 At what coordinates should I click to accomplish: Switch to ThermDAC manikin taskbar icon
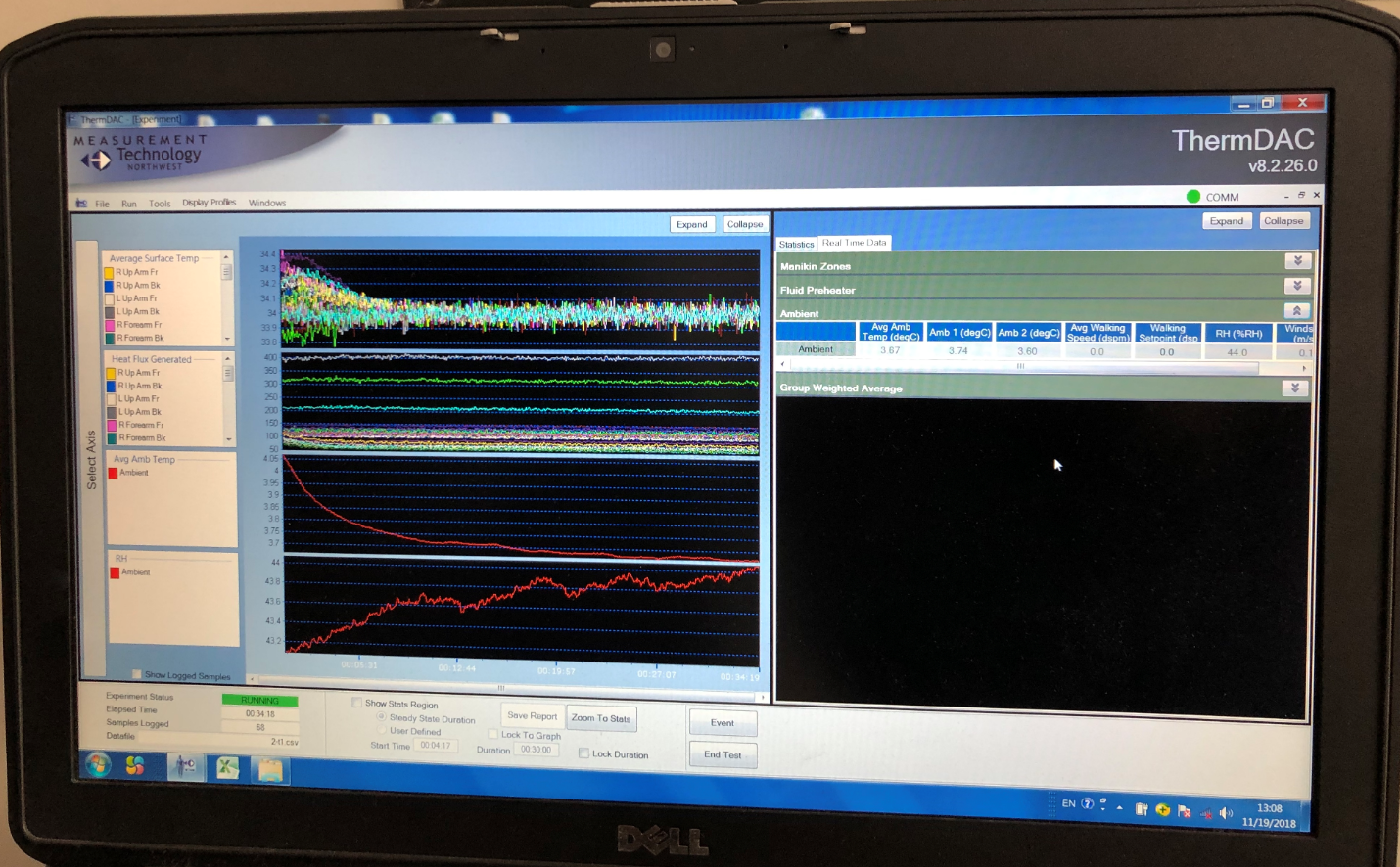tap(184, 766)
